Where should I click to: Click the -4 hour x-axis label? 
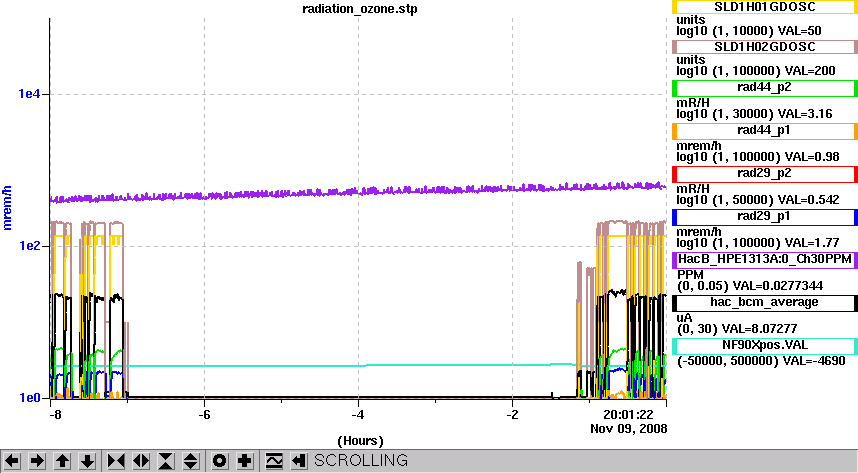coord(358,414)
